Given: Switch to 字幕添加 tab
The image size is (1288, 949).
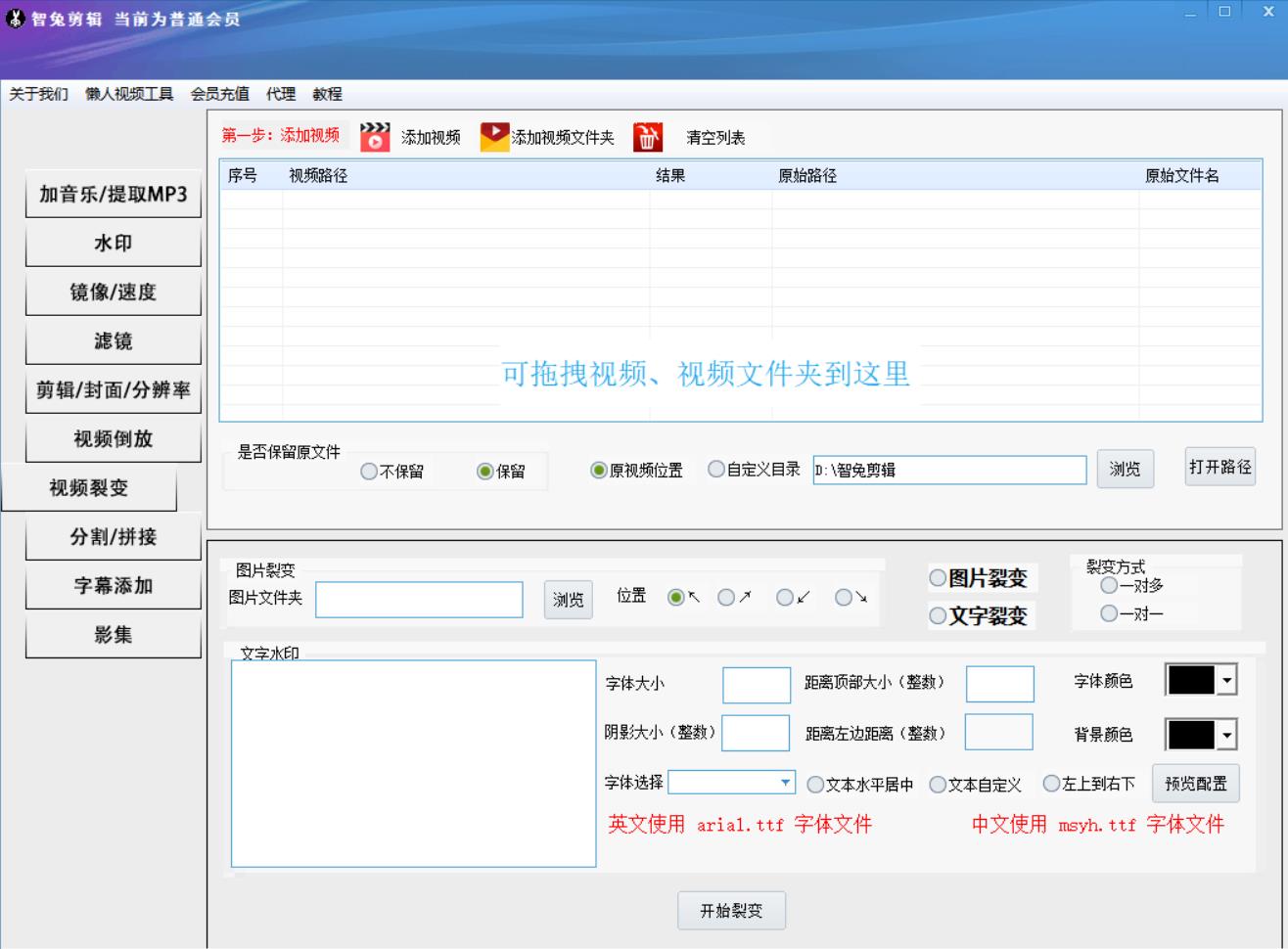Looking at the screenshot, I should pos(114,585).
